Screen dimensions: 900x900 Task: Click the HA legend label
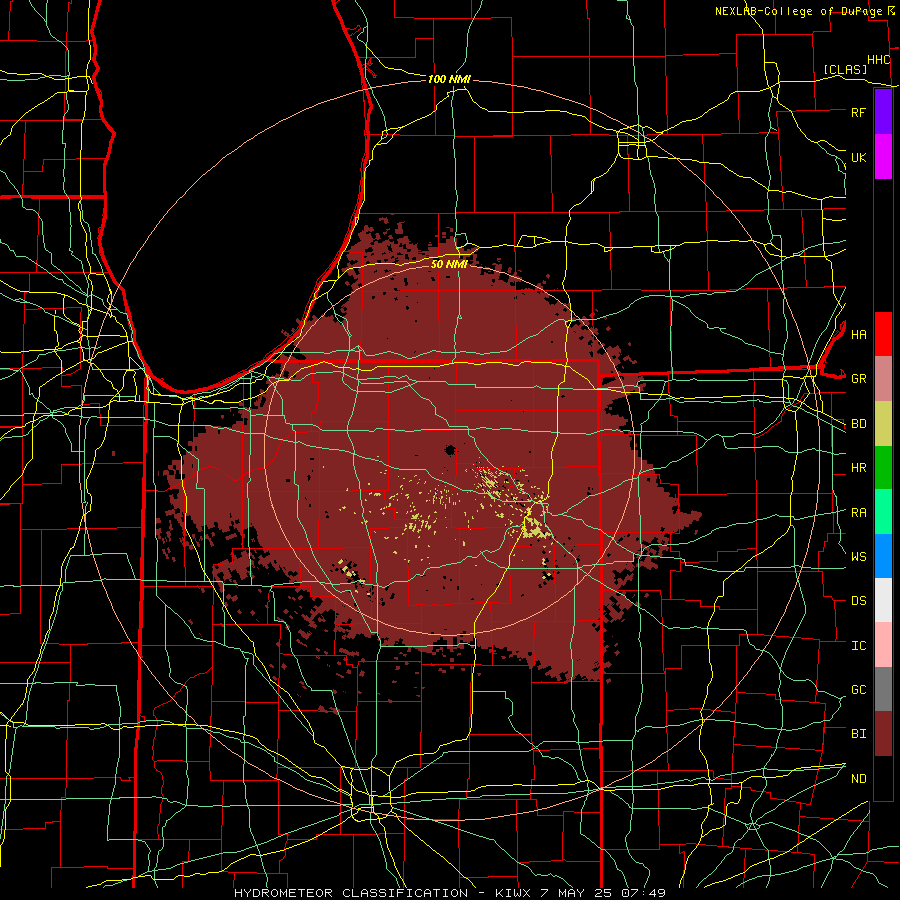coord(858,335)
